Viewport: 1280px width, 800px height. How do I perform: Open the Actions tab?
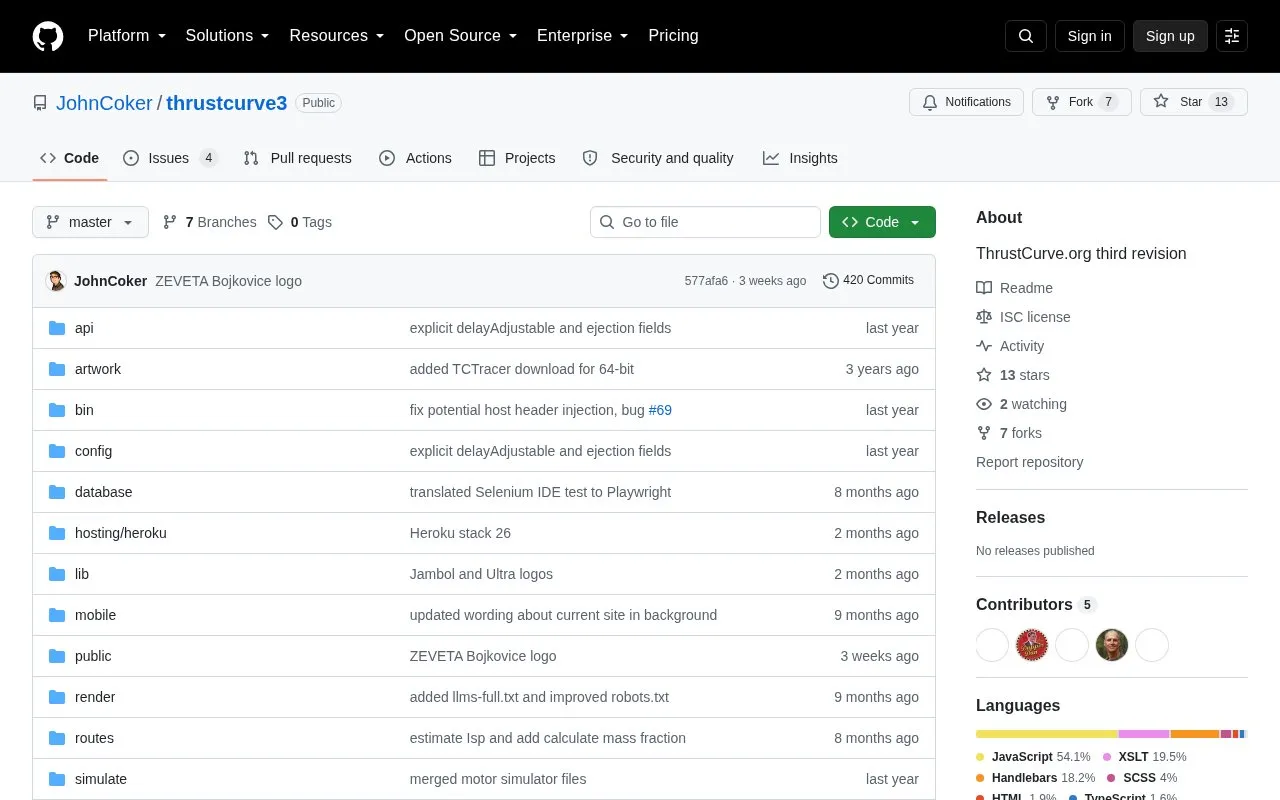[x=415, y=158]
